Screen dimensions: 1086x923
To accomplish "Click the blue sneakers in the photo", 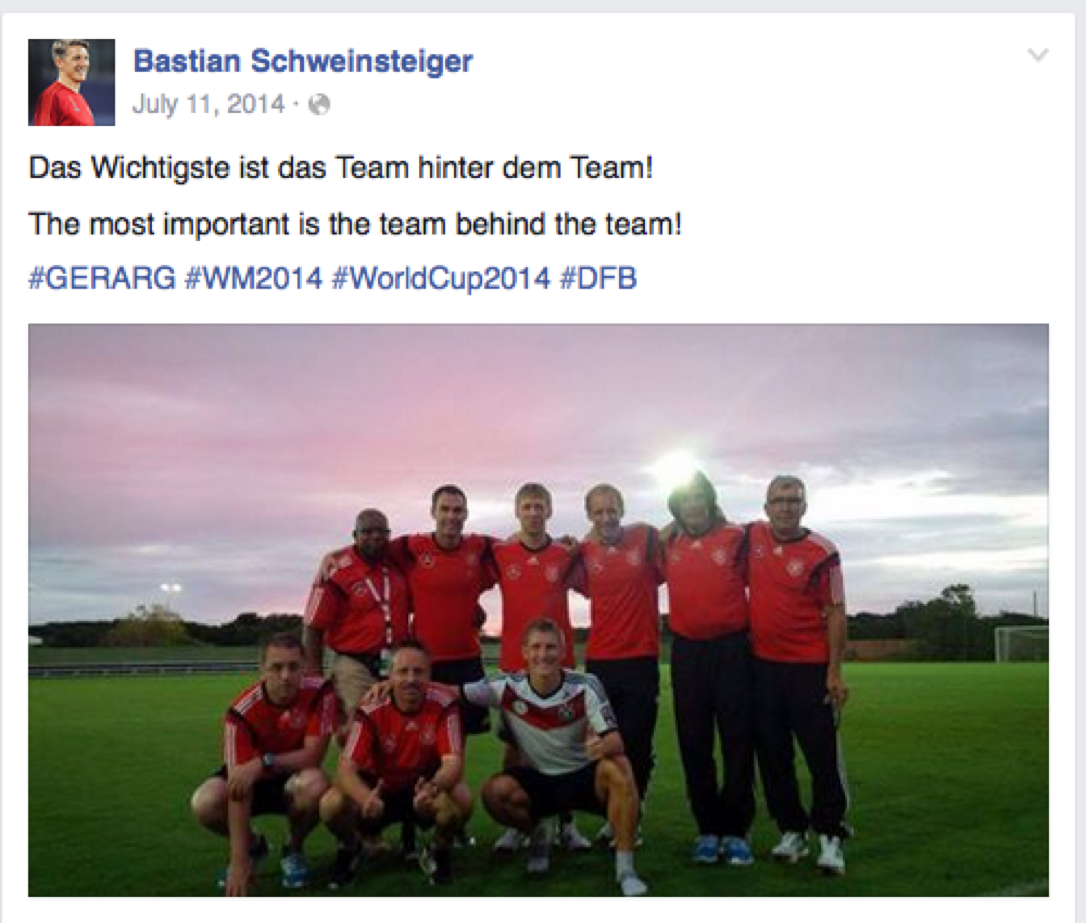I will [x=720, y=849].
